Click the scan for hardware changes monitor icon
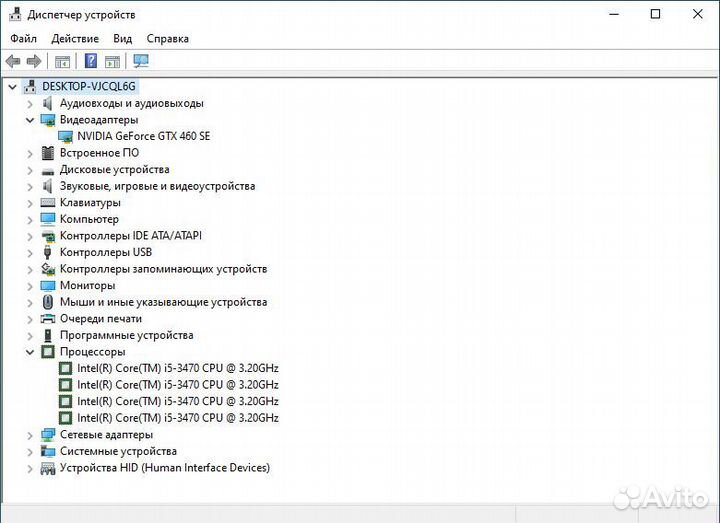Screen dimensions: 720x523 click(x=141, y=61)
